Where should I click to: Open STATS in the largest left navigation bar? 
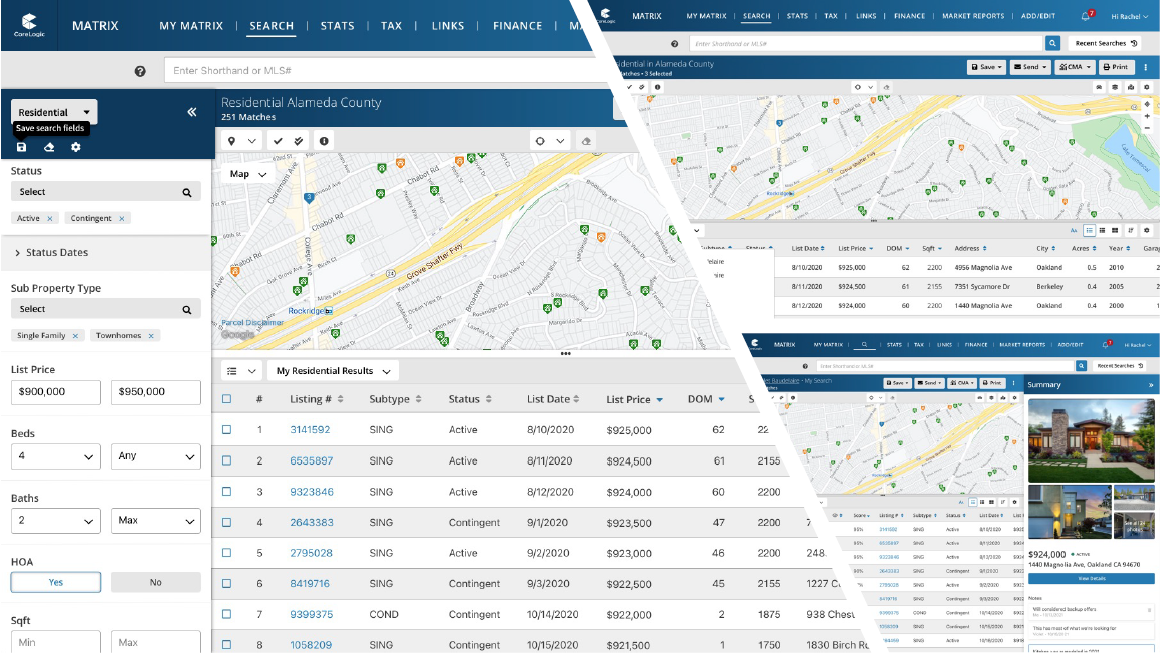(337, 26)
